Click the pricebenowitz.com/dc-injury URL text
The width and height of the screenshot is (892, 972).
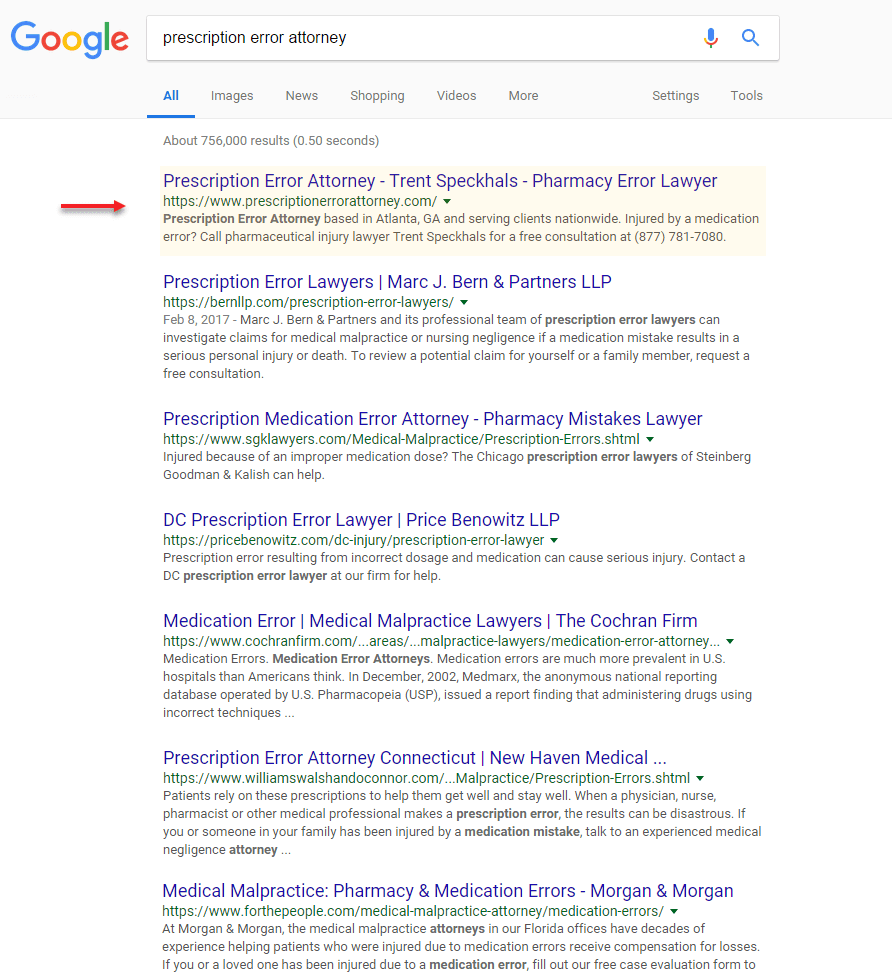click(x=353, y=540)
